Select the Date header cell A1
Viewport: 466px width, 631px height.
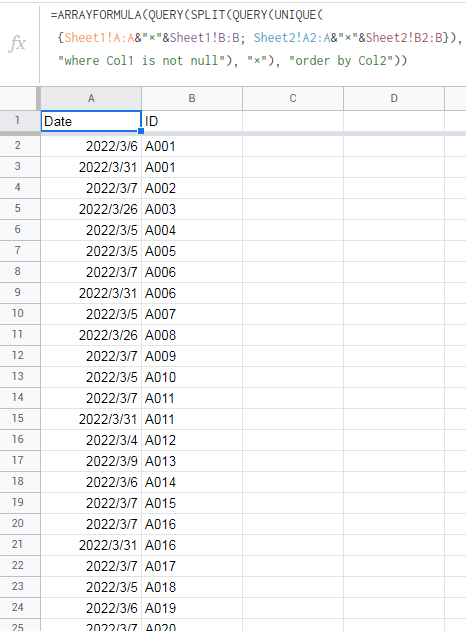[91, 121]
